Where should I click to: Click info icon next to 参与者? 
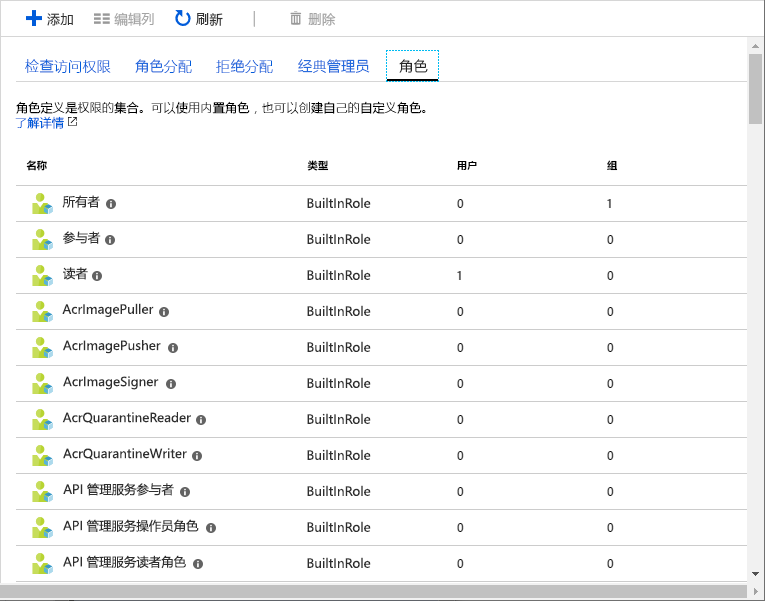point(110,240)
